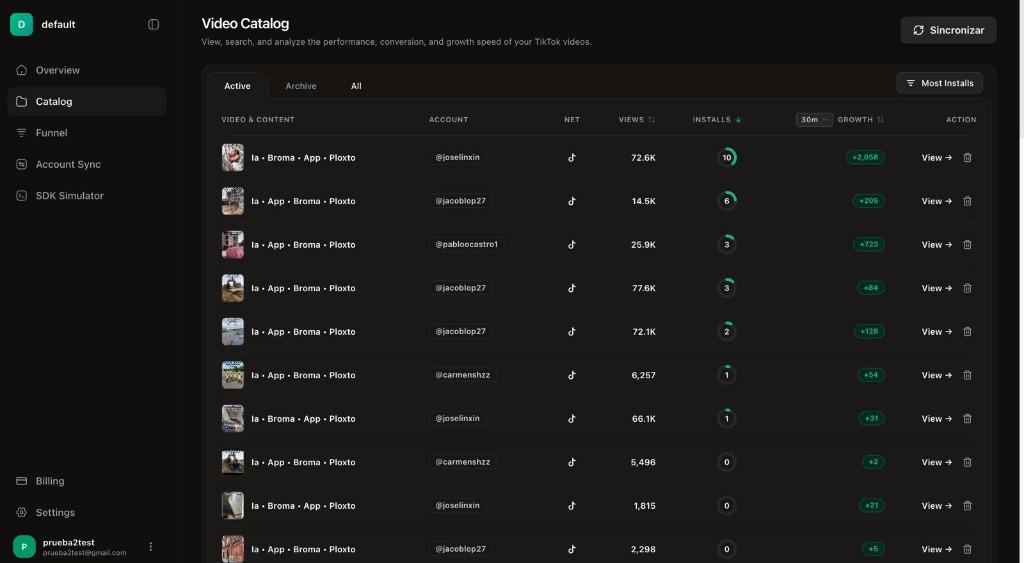The width and height of the screenshot is (1024, 563).
Task: Open the 30m growth window dropdown
Action: tap(814, 120)
